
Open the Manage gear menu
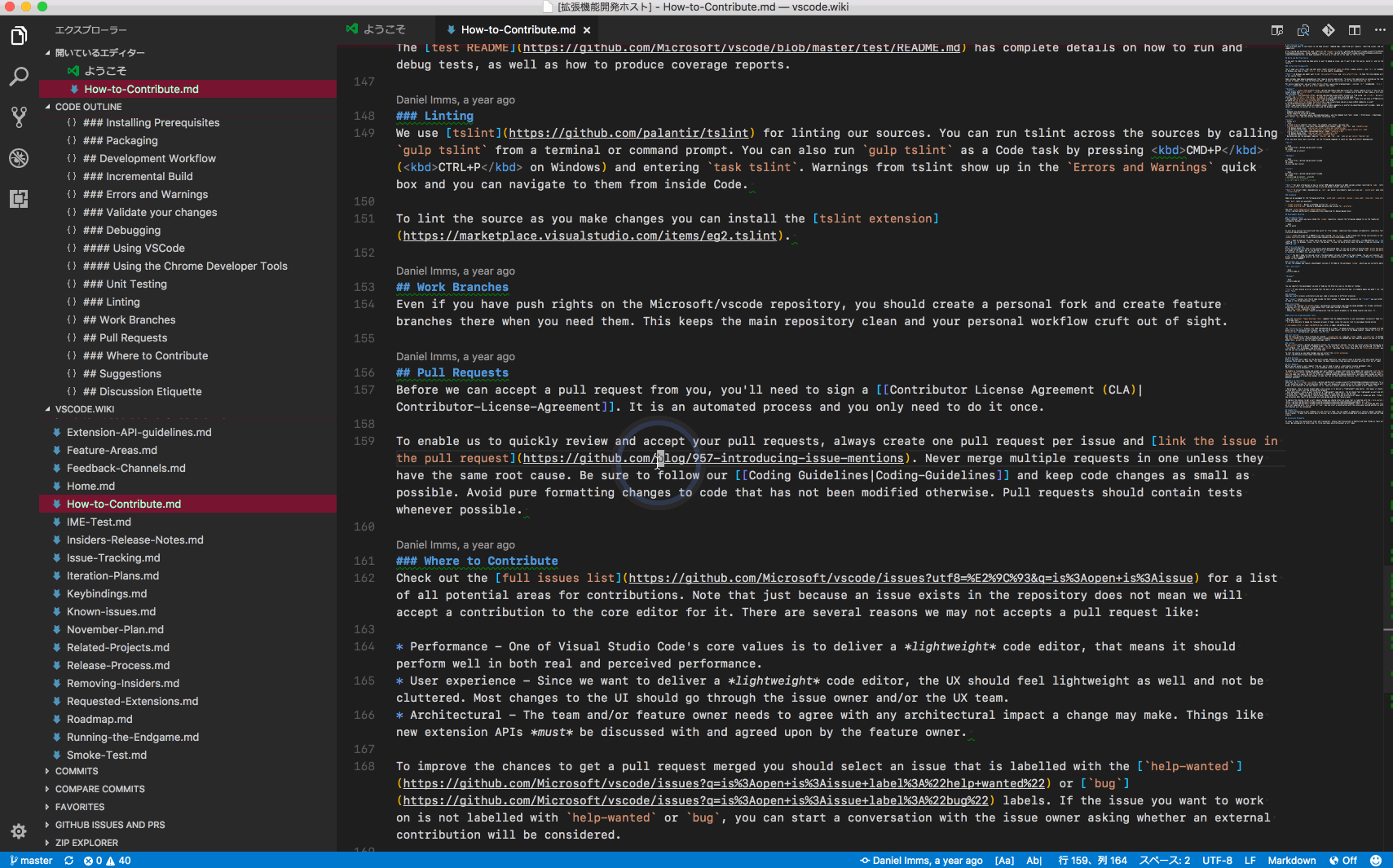(19, 831)
